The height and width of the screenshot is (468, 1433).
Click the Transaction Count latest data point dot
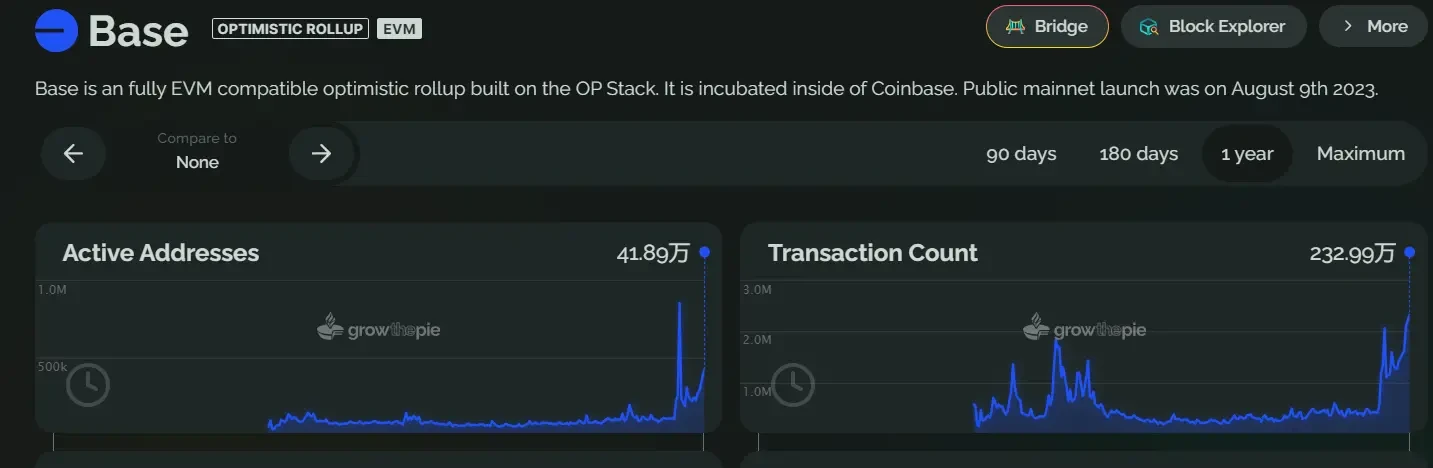pyautogui.click(x=1411, y=253)
